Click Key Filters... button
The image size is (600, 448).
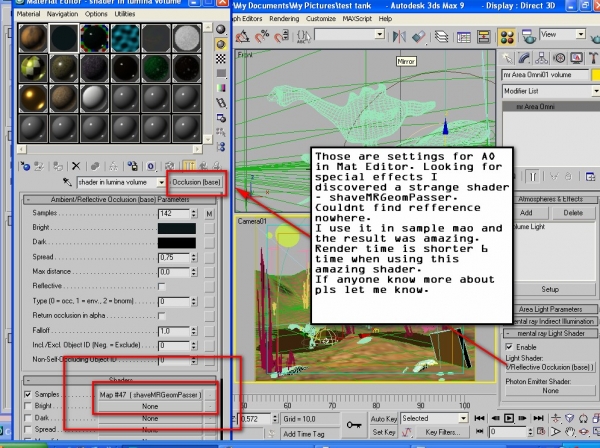point(443,432)
